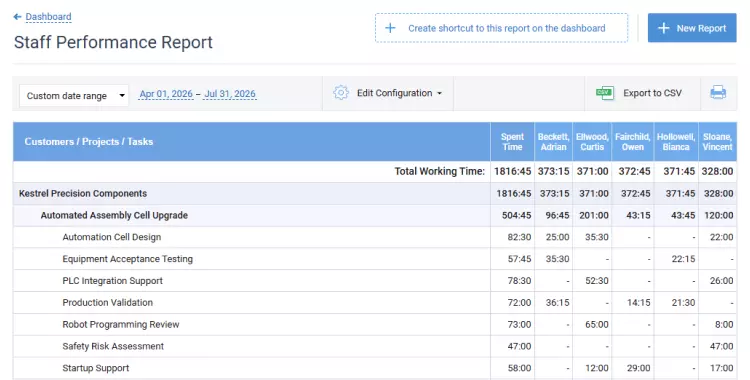Viewport: 750px width, 380px height.
Task: Click the Fairchild, Owen column header
Action: tap(632, 142)
